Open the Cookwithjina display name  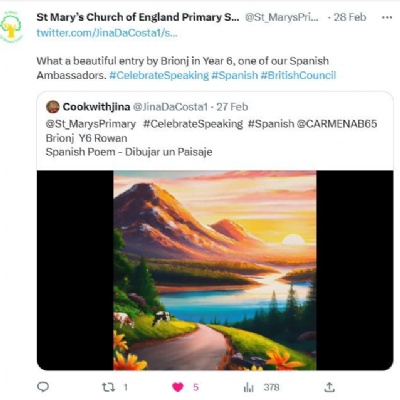tap(96, 107)
